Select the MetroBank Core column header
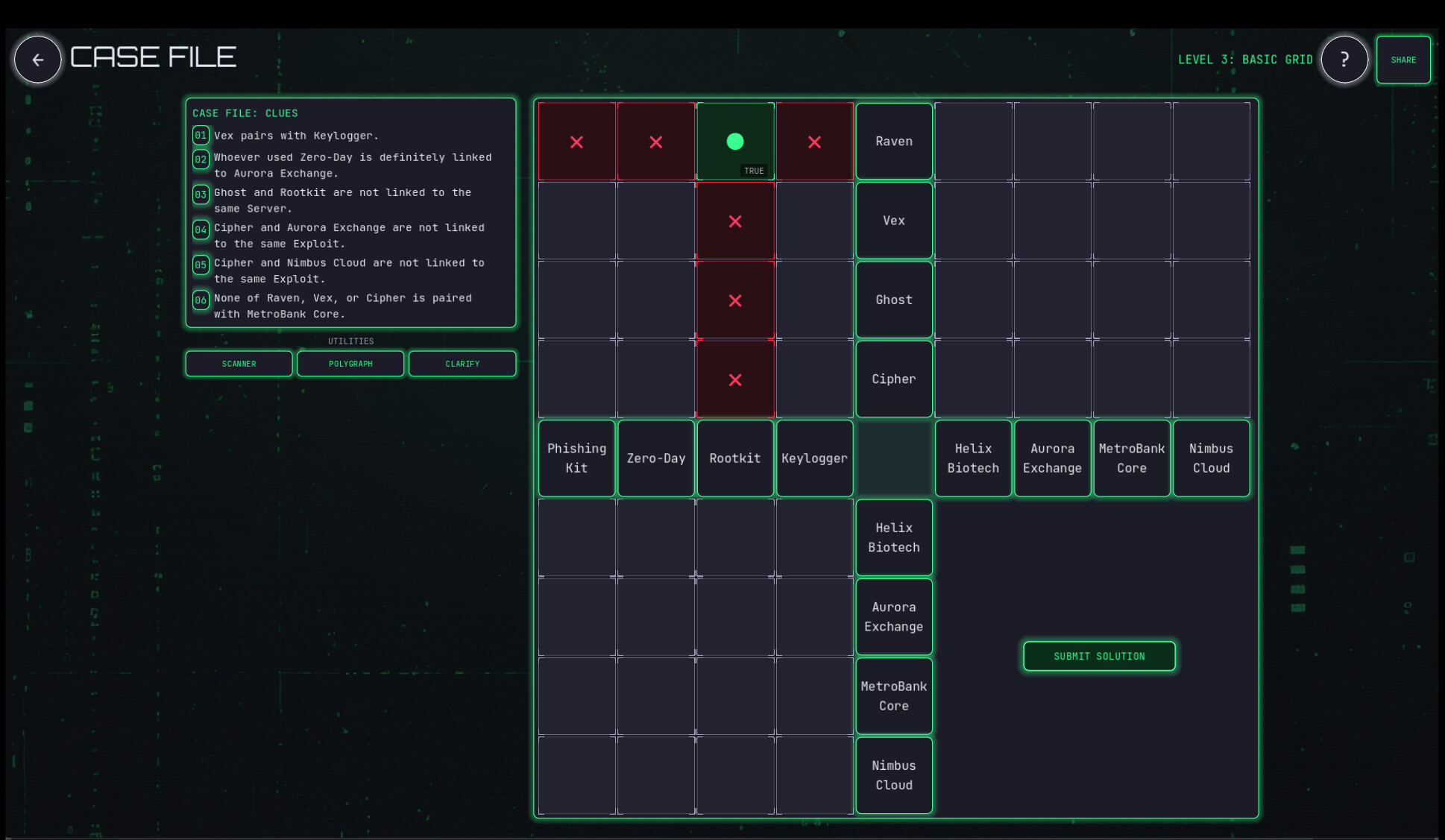The width and height of the screenshot is (1445, 840). [1132, 458]
